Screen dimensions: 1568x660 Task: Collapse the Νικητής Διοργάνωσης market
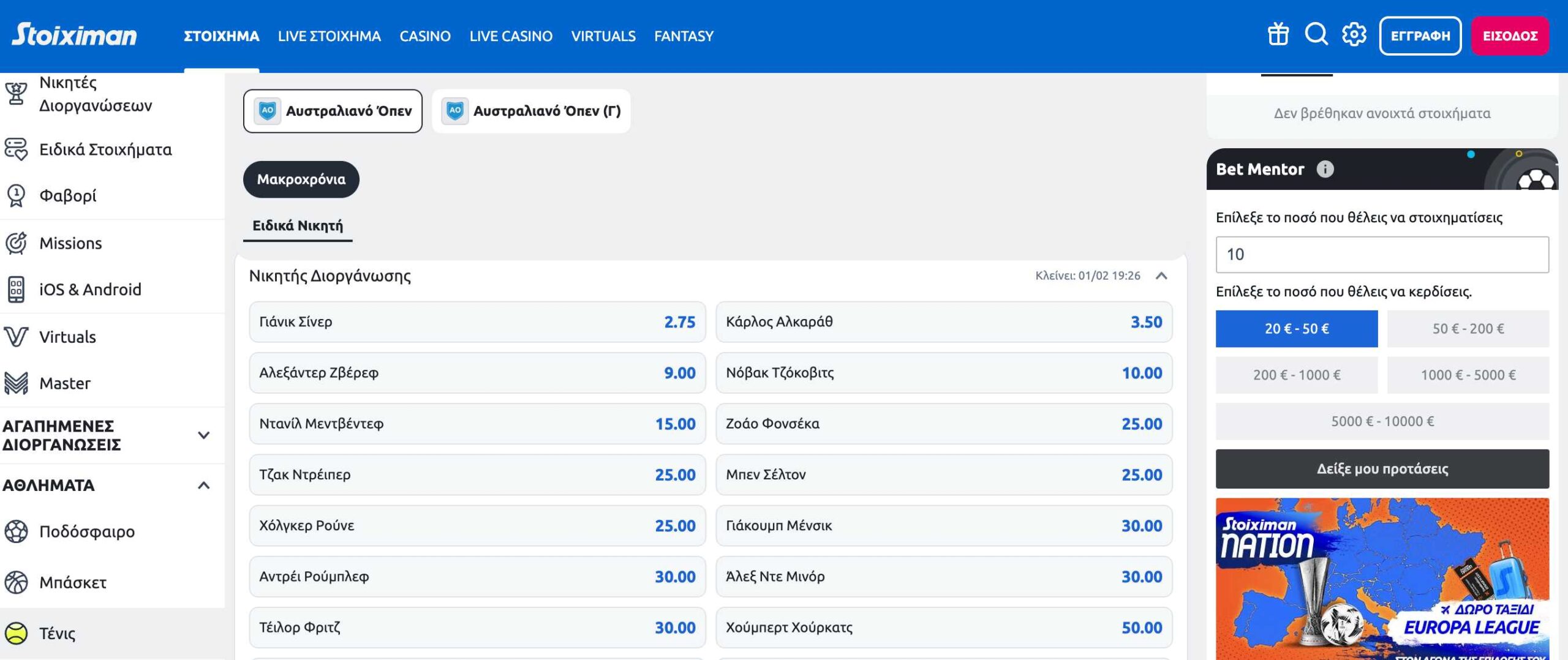click(1161, 276)
